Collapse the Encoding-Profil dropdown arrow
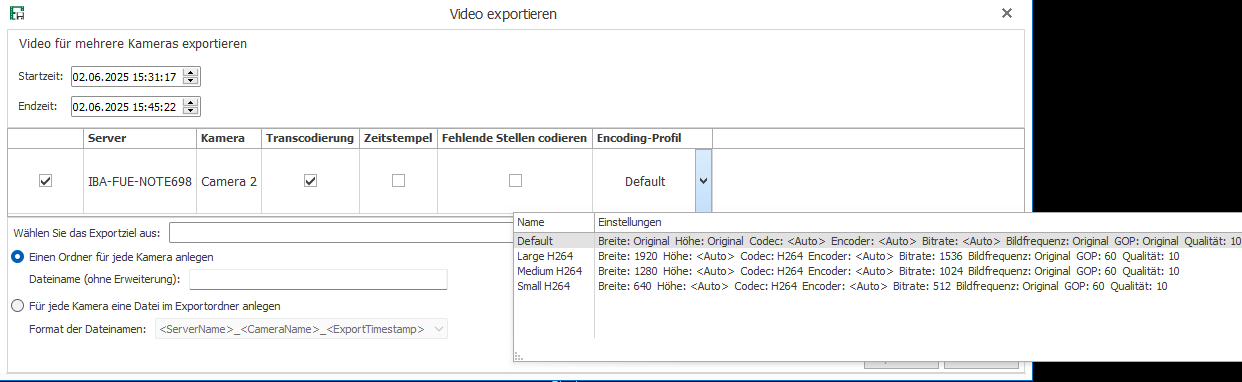 coord(704,181)
